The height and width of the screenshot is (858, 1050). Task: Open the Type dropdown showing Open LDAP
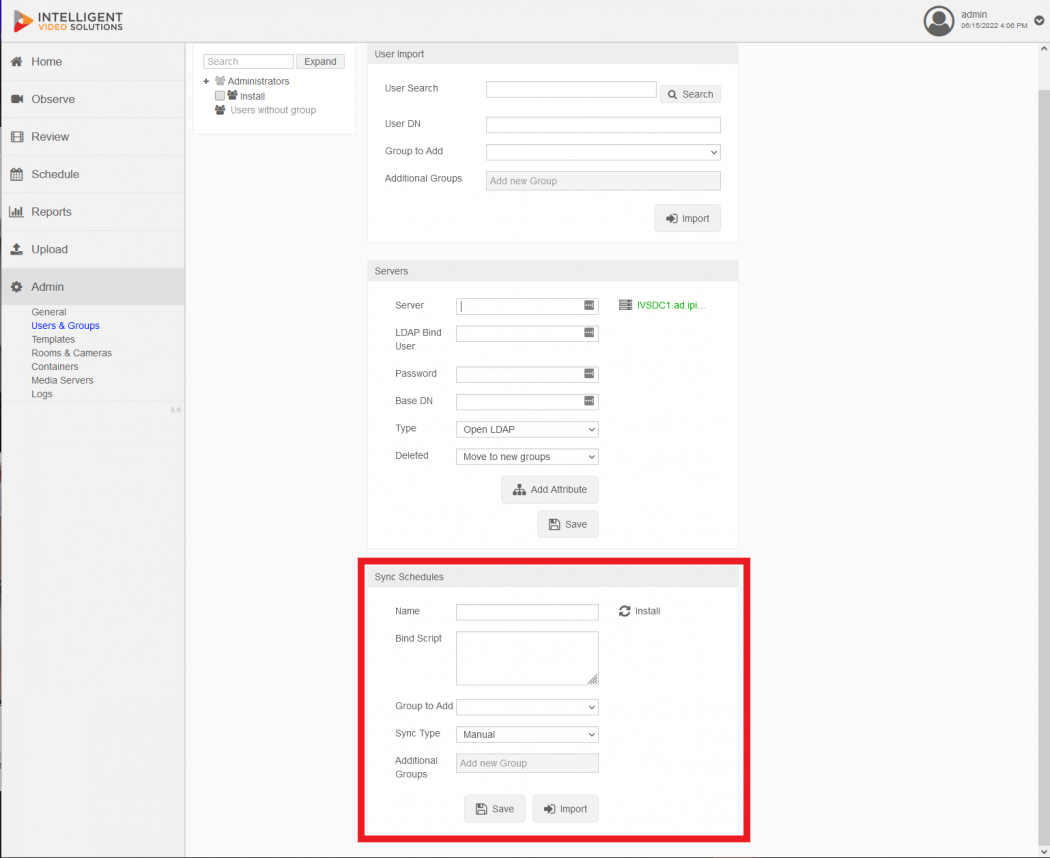click(x=527, y=429)
